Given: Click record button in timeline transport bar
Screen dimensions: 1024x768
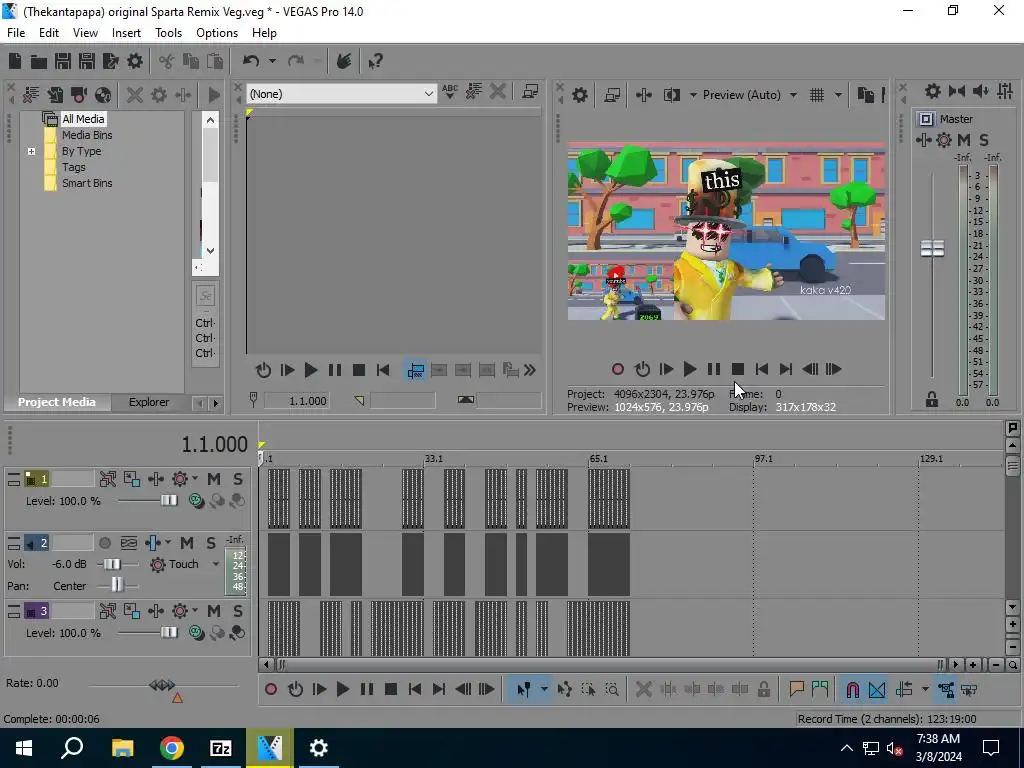Looking at the screenshot, I should pyautogui.click(x=271, y=690).
